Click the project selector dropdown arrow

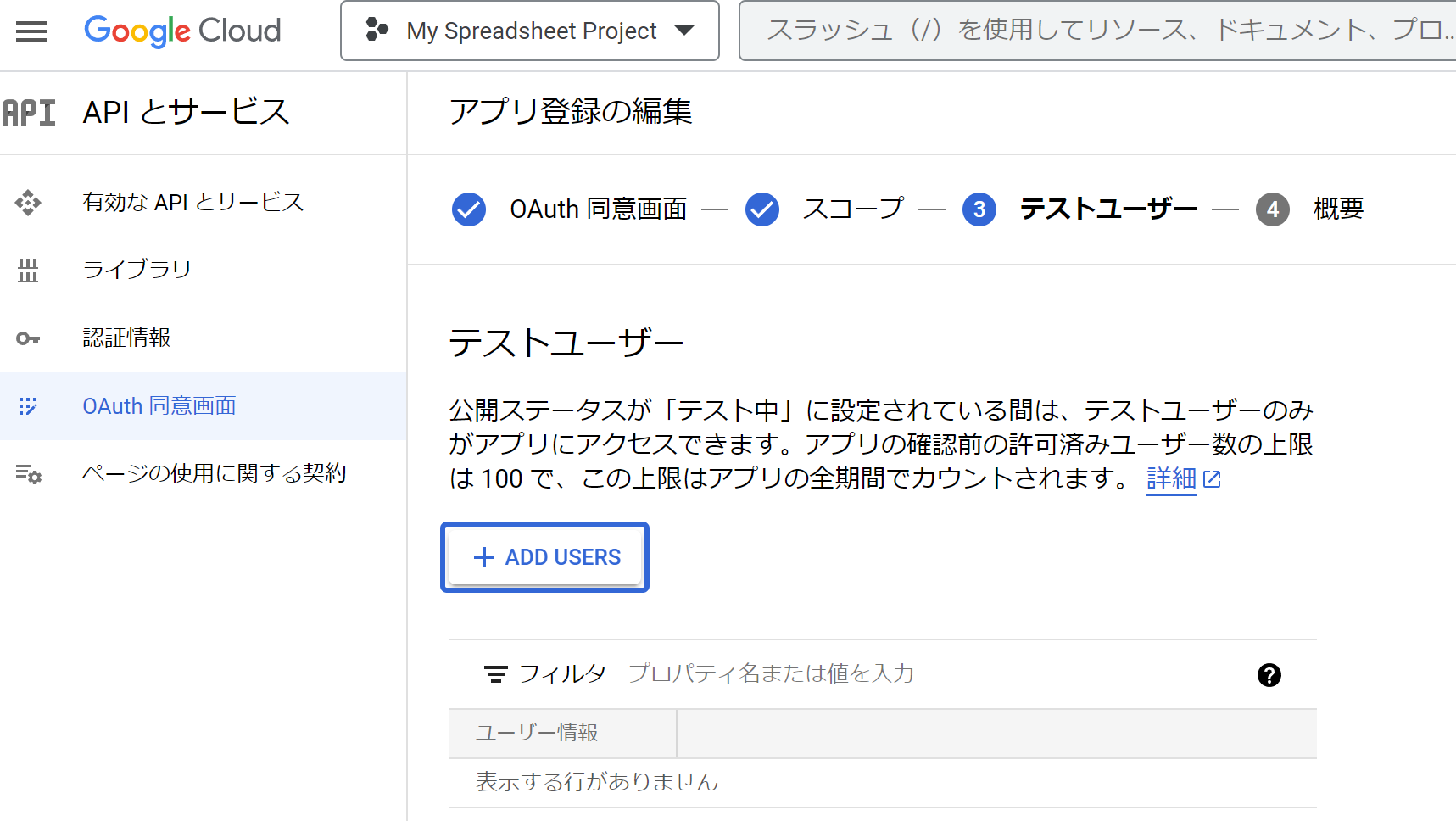point(683,31)
